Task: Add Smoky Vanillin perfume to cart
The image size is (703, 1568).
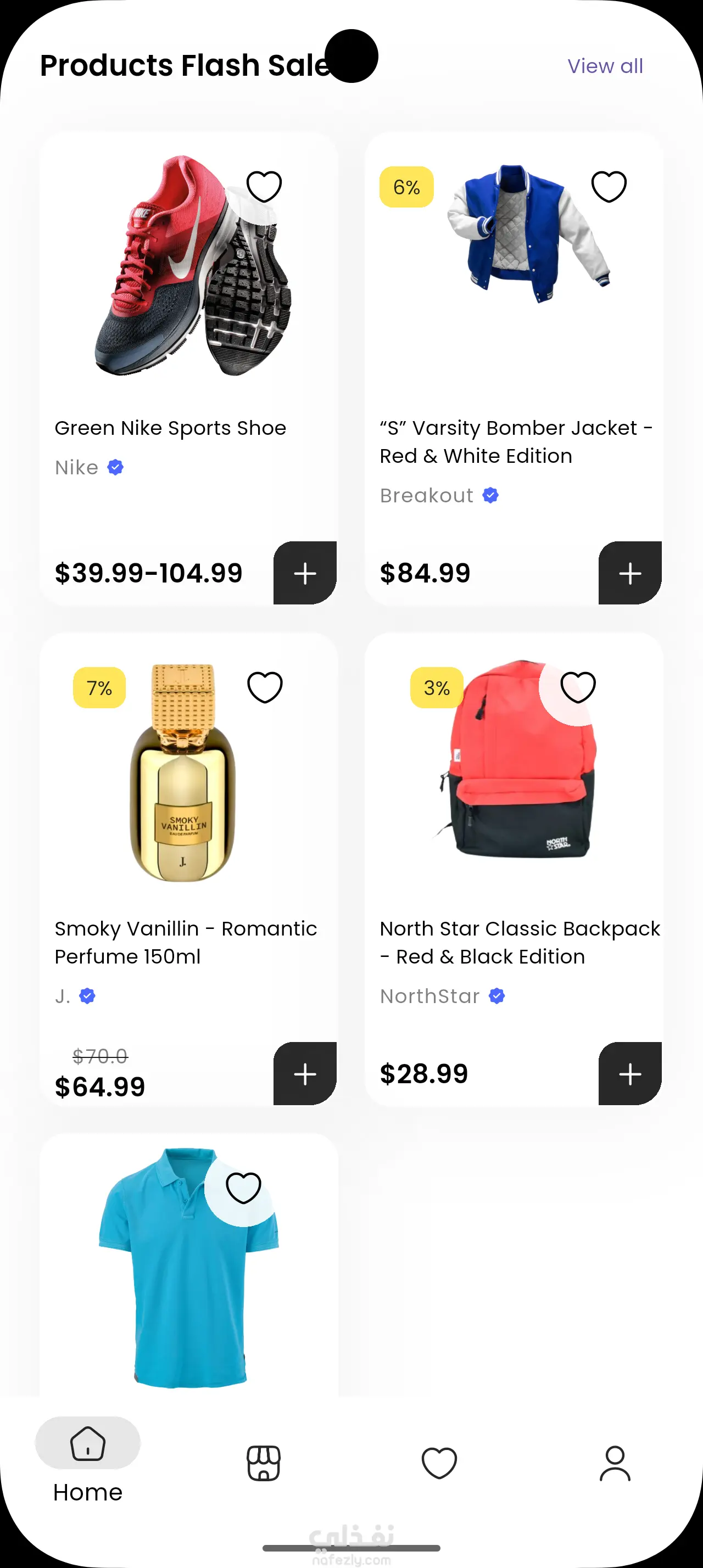Action: pyautogui.click(x=305, y=1074)
